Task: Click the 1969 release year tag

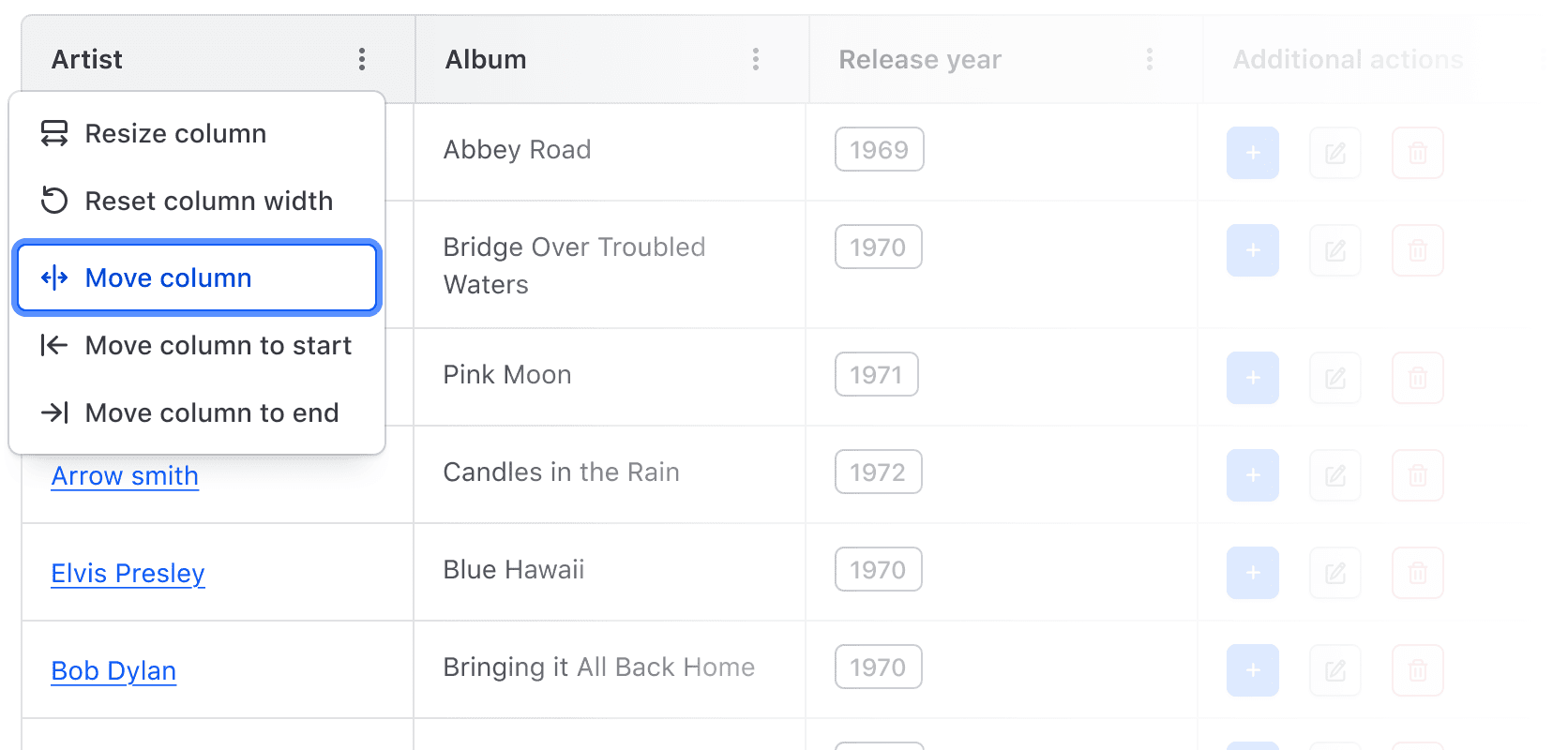Action: 879,150
